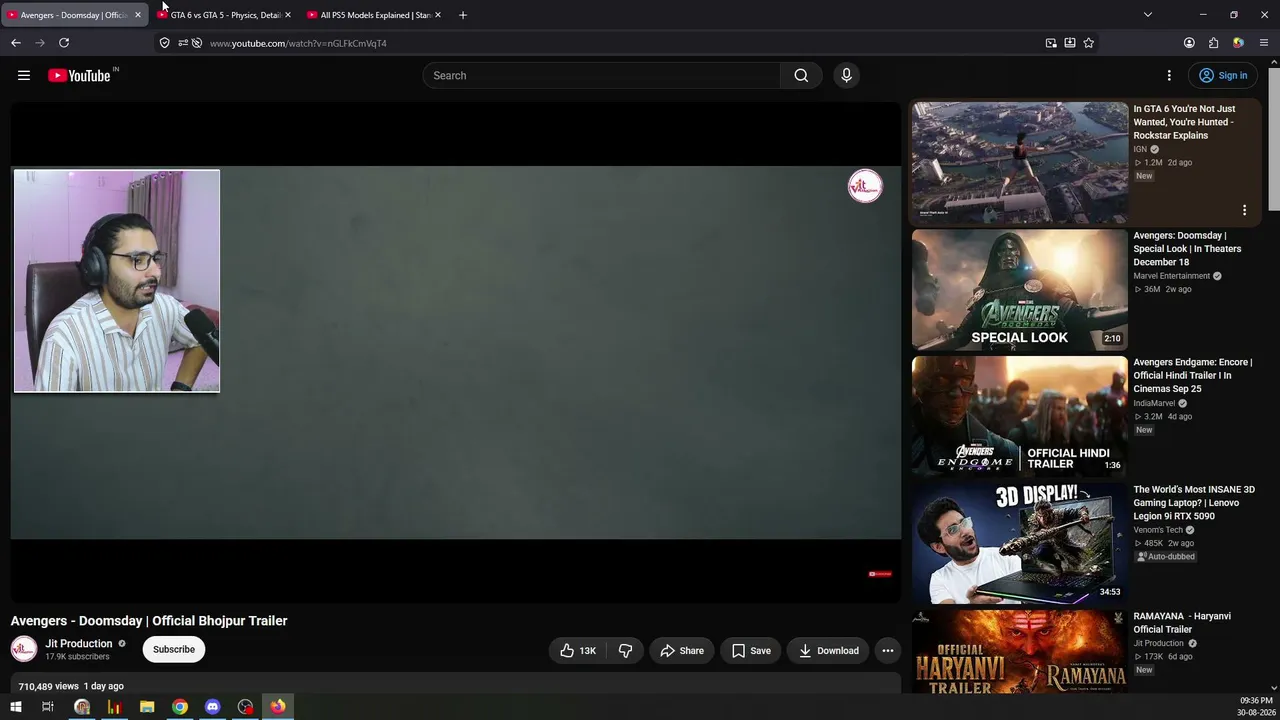Focus the YouTube search field

[x=601, y=75]
